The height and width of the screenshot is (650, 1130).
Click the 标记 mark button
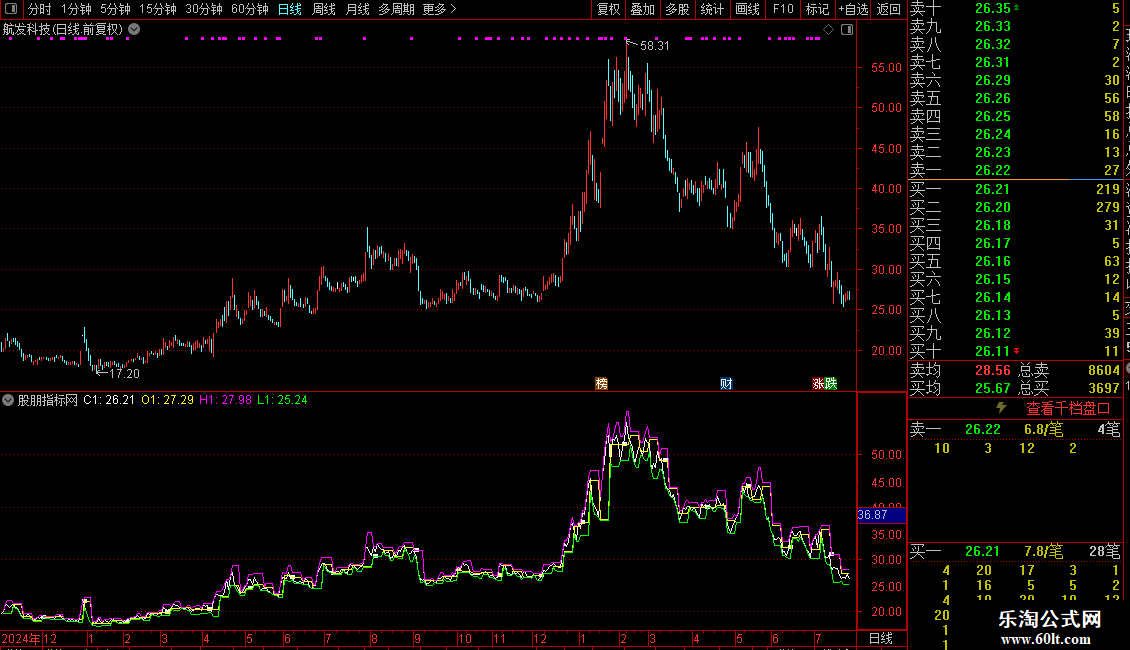(x=817, y=9)
